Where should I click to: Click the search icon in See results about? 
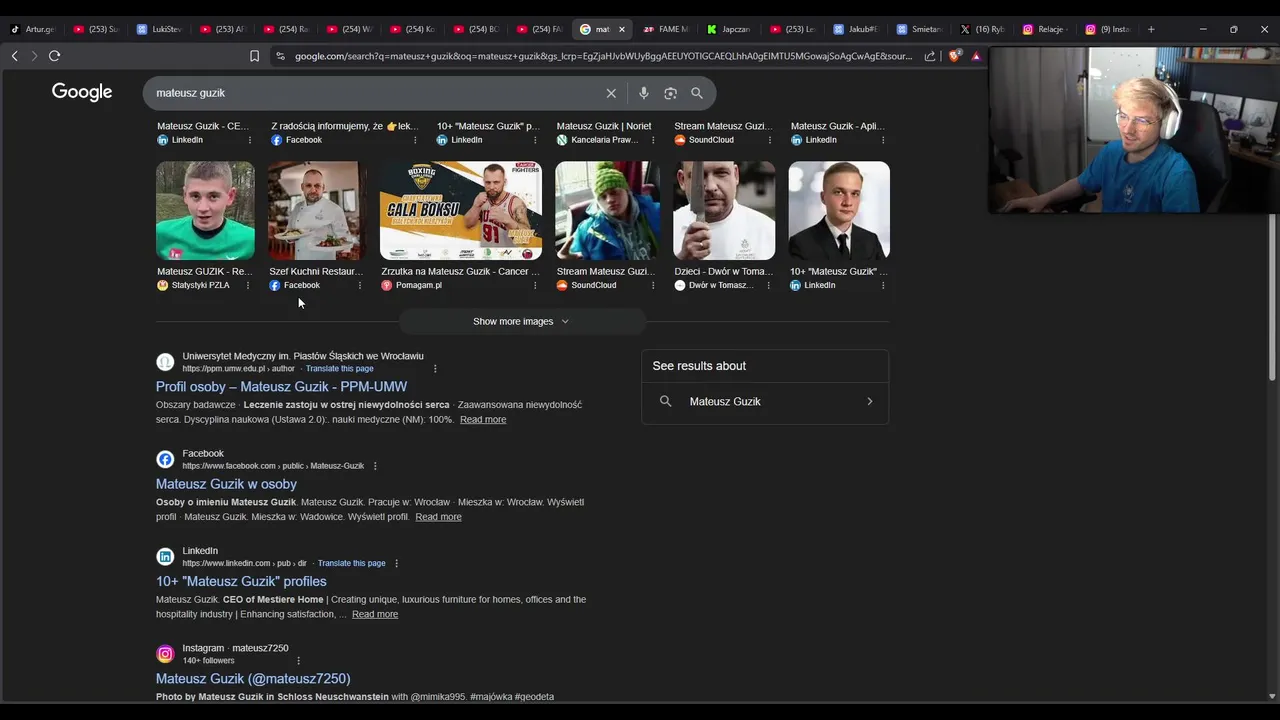[665, 401]
